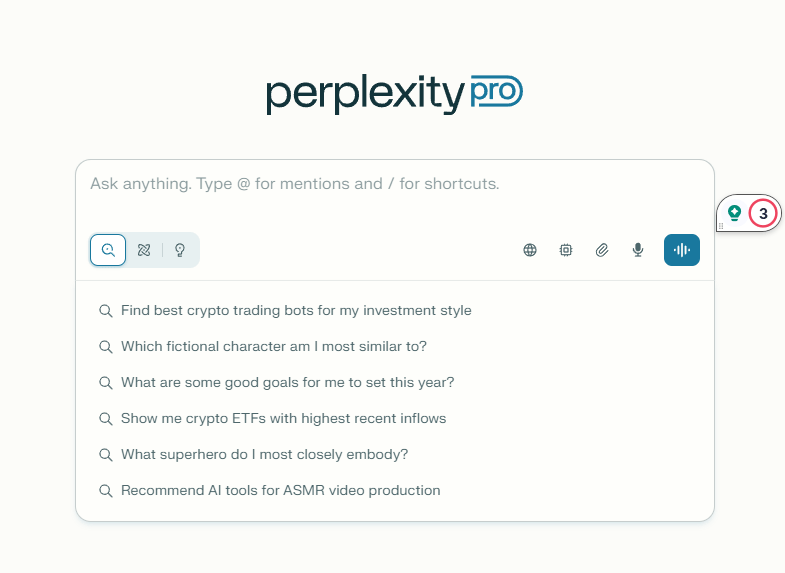The height and width of the screenshot is (573, 785).
Task: Choose 'Which fictional character' suggestion
Action: tap(274, 347)
